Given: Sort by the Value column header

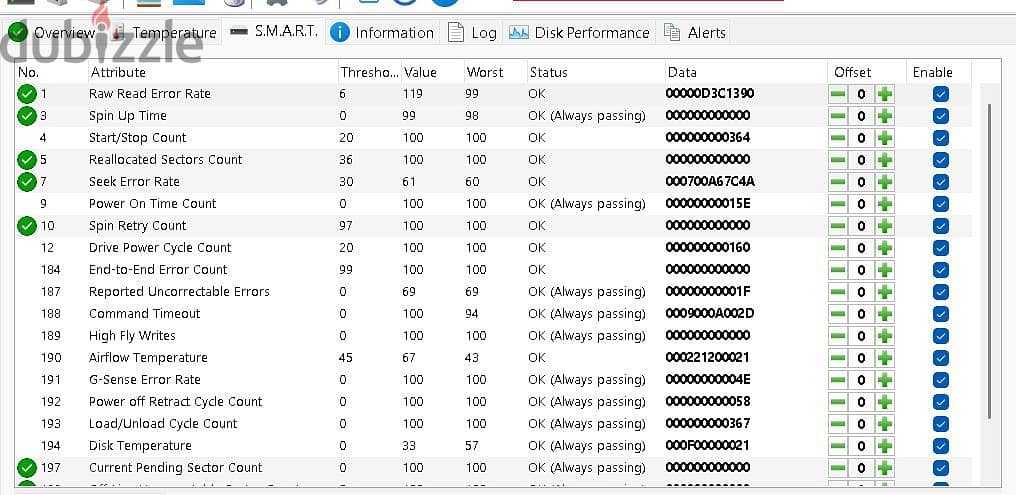Looking at the screenshot, I should tap(432, 73).
